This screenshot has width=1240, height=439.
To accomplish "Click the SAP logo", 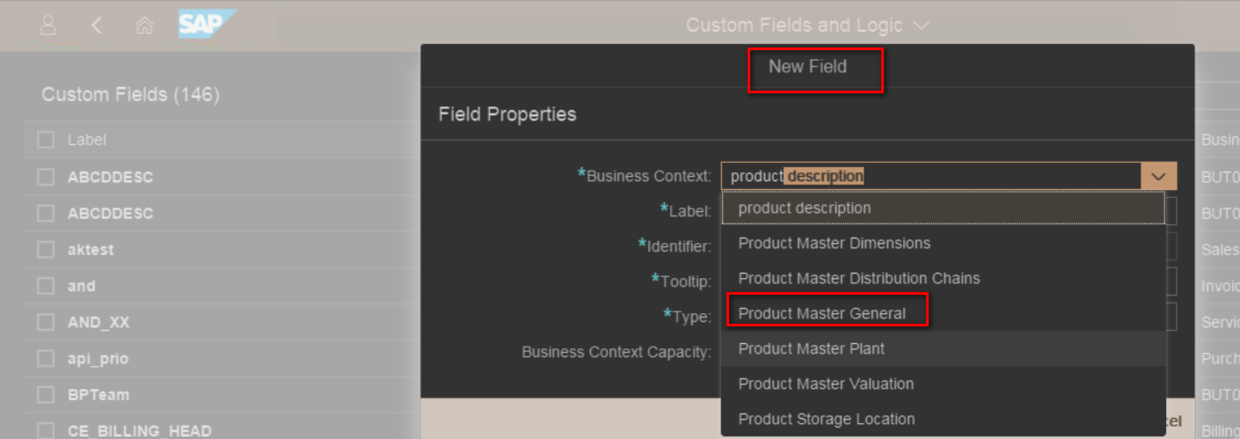I will tap(207, 24).
